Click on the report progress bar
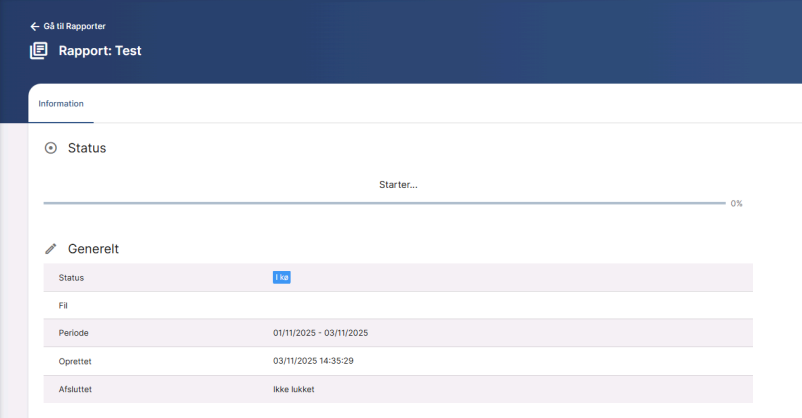The width and height of the screenshot is (802, 418). 384,203
